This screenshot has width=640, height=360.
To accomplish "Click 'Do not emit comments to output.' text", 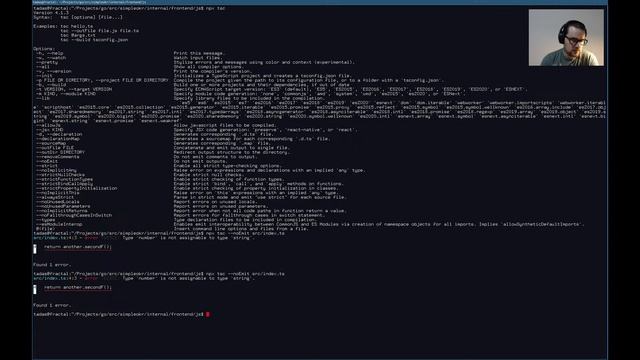I will [x=215, y=157].
